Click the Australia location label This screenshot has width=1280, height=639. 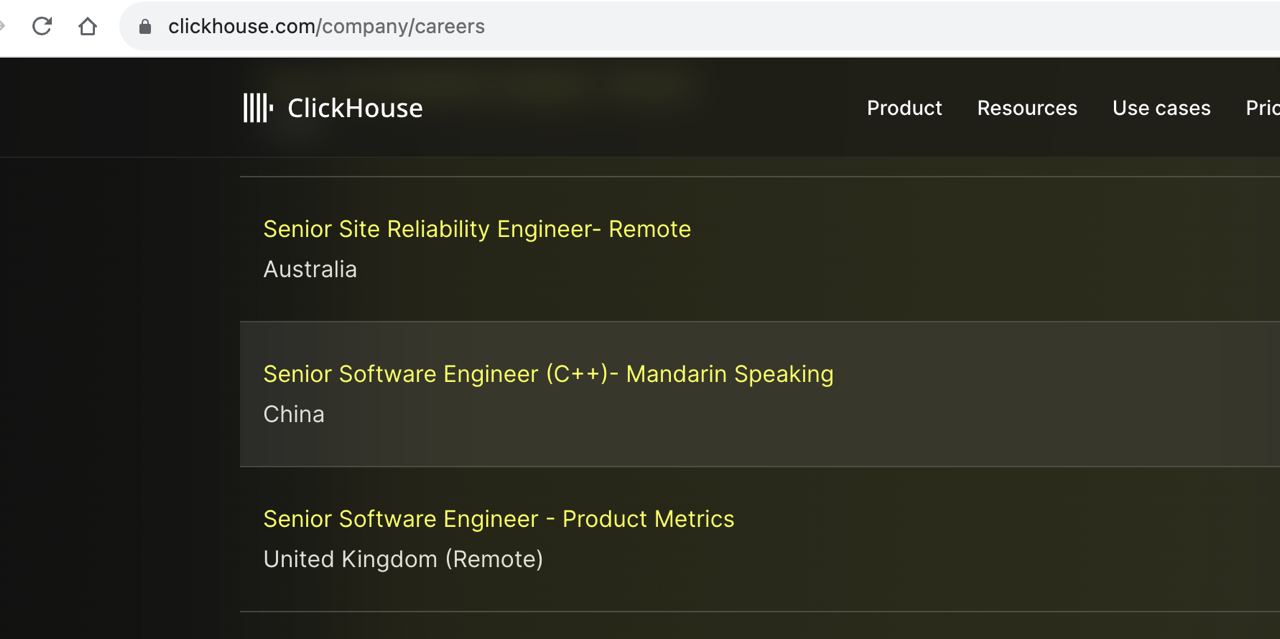[310, 269]
